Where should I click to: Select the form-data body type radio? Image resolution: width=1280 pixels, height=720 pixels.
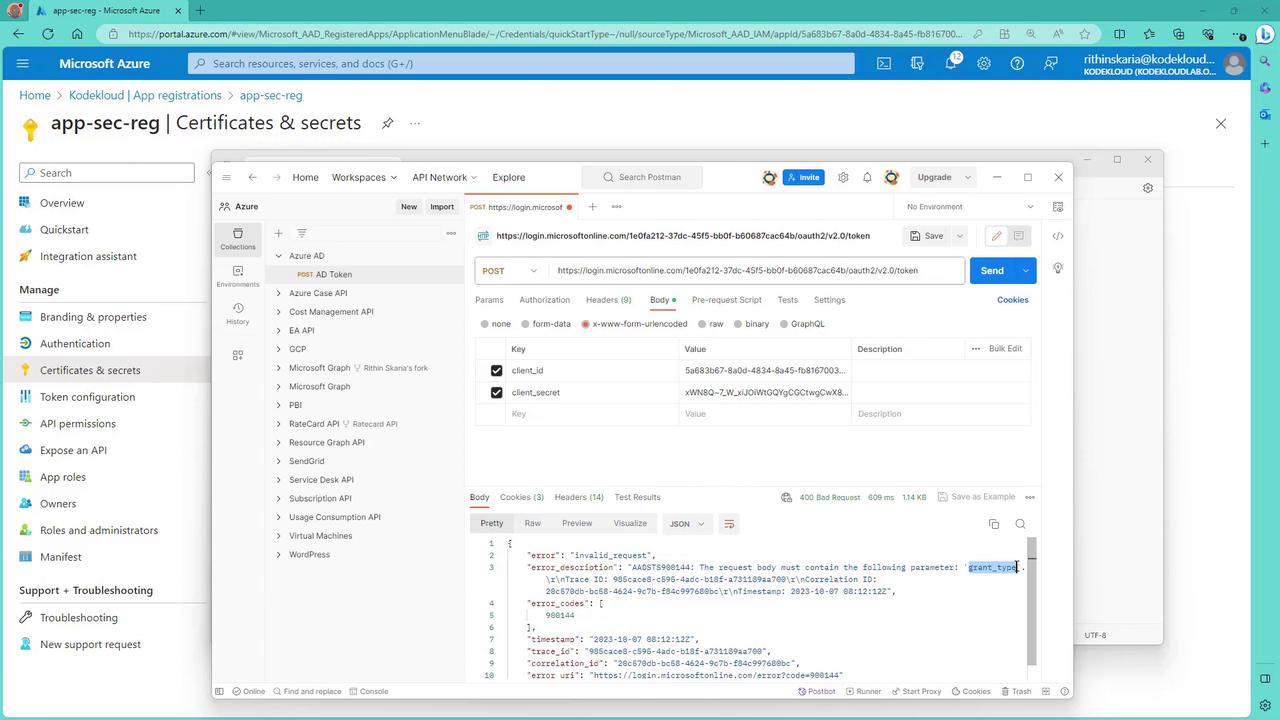tap(525, 324)
